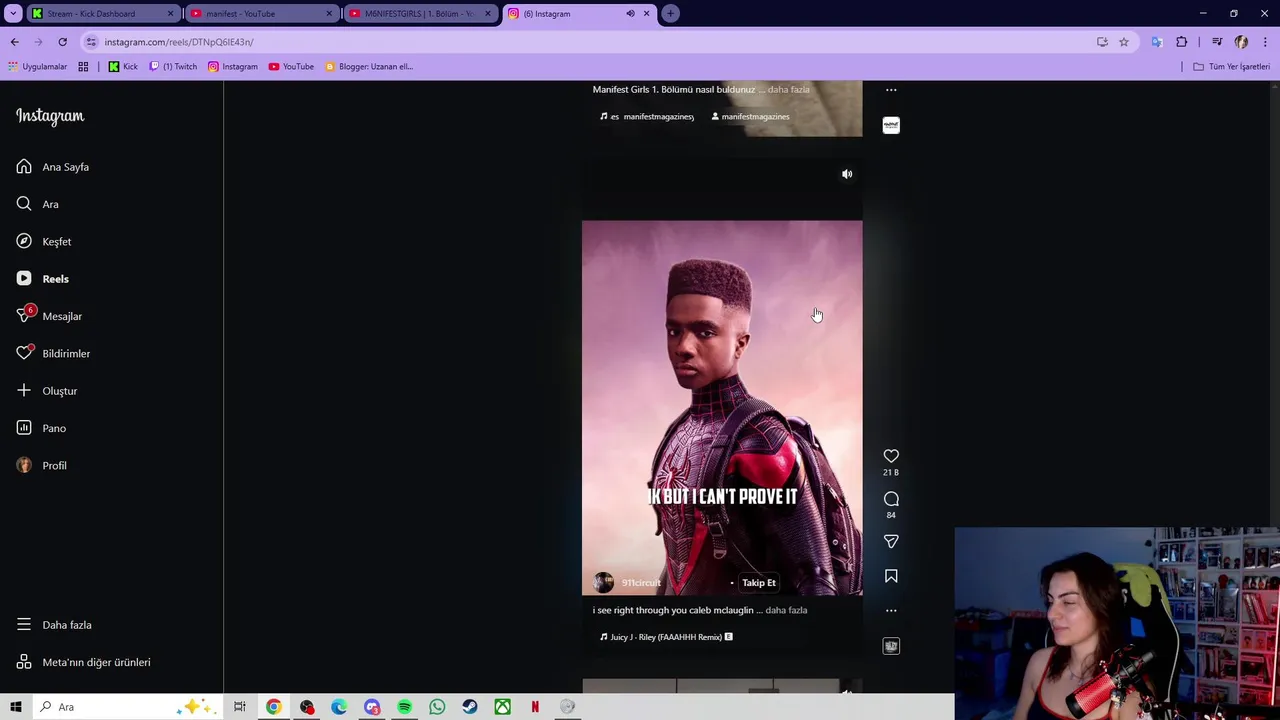Screen dimensions: 1280x720
Task: Share the 911circuit reel
Action: 891,541
